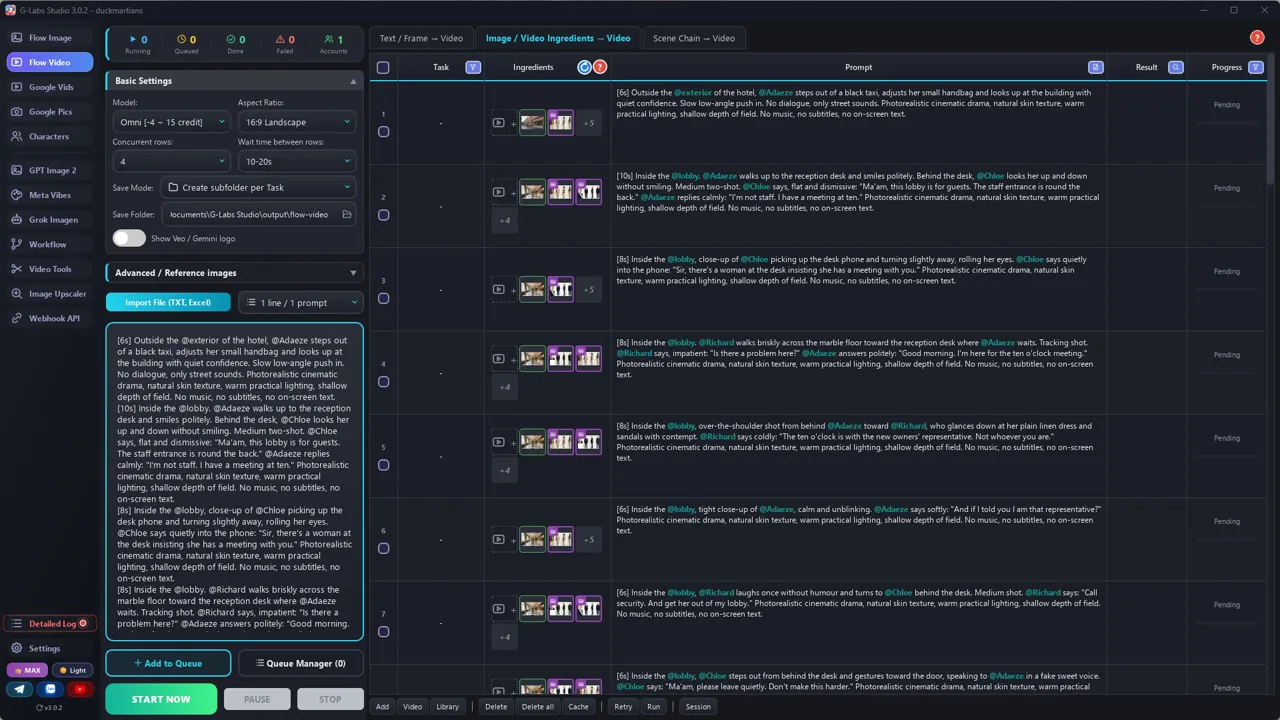Click the Progress column filter icon
Viewport: 1280px width, 720px height.
(1256, 67)
